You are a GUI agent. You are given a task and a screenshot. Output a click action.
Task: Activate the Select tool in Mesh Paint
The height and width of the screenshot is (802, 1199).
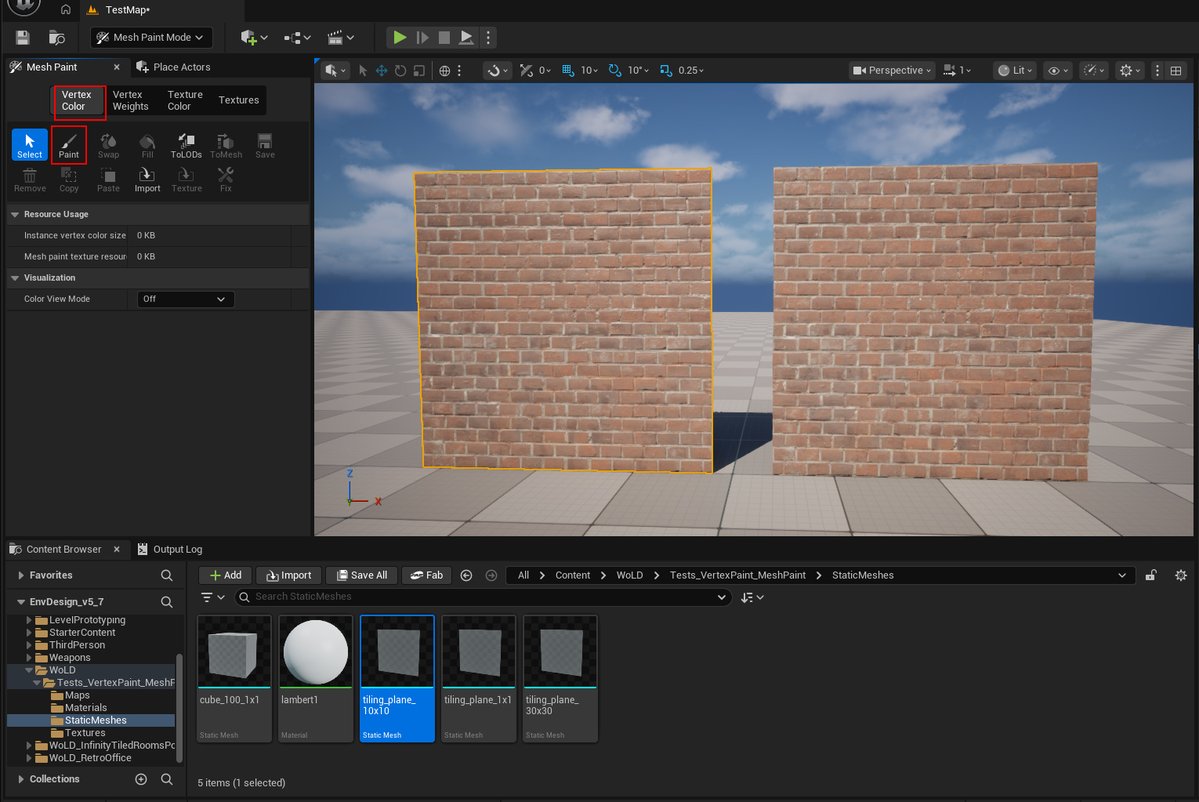pyautogui.click(x=30, y=144)
